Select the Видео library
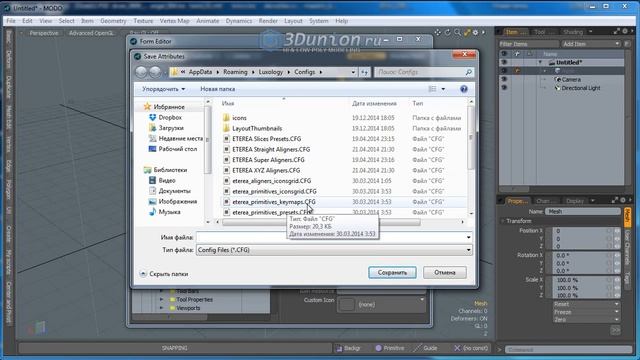Viewport: 640px width, 360px height. pos(167,180)
